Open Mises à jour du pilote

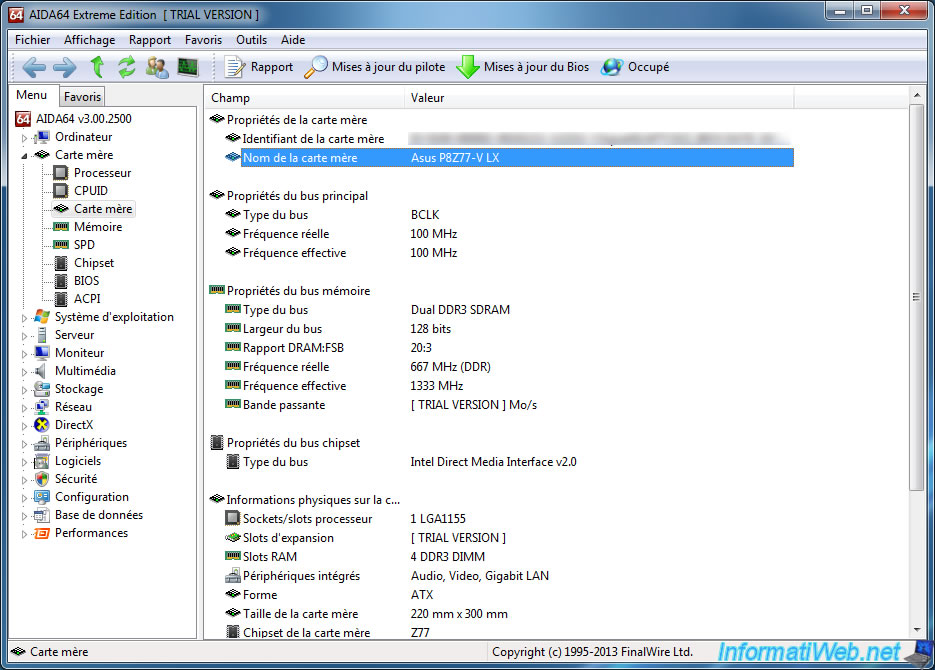374,67
